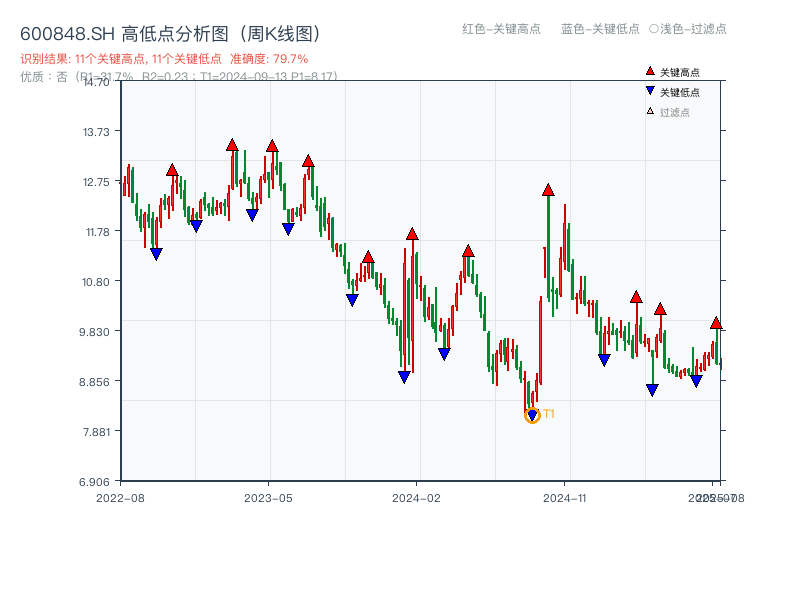This screenshot has height=600, width=800.
Task: Click the 600848.SH 高低点分析图 chart title
Action: [171, 34]
